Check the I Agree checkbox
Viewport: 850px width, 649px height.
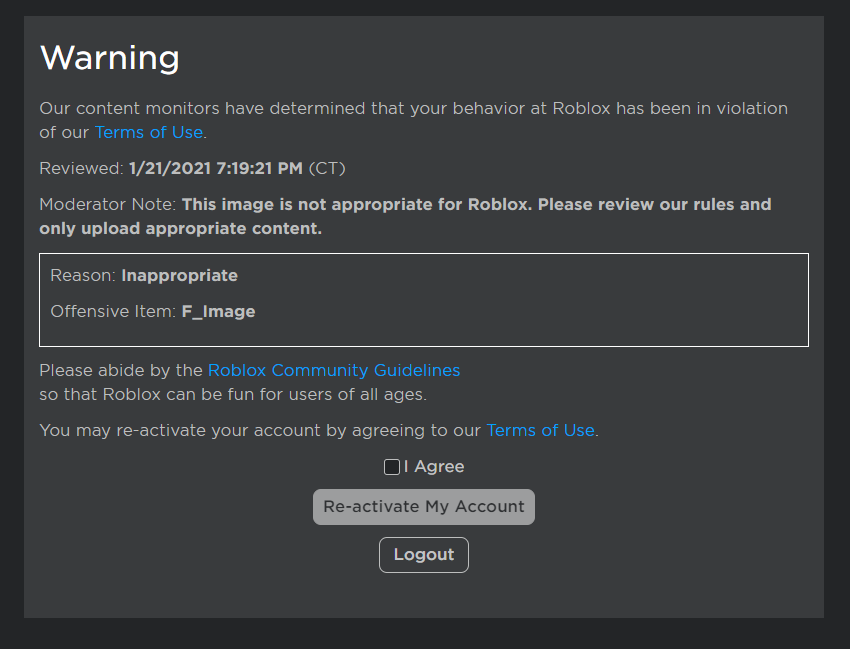tap(391, 467)
